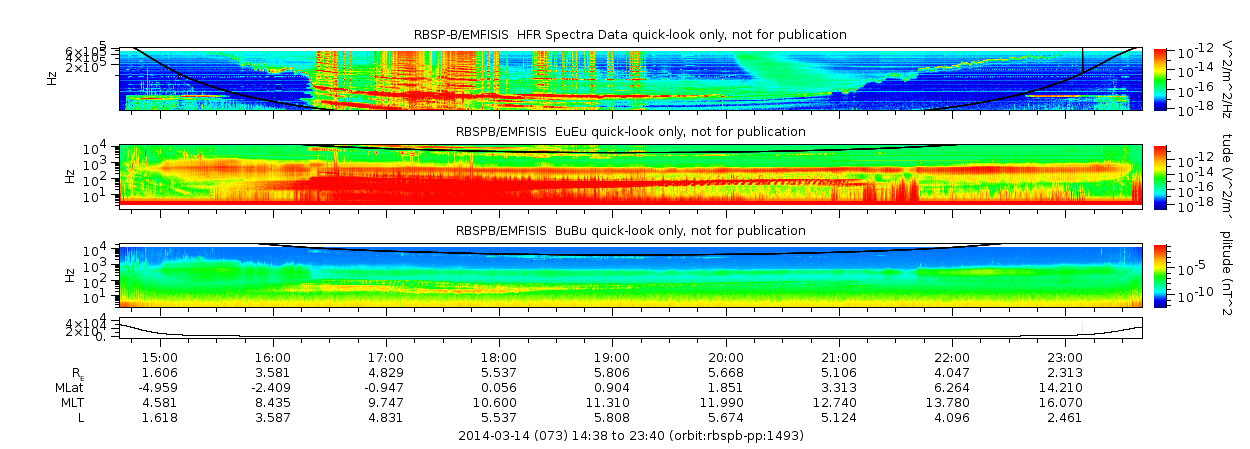1250x449 pixels.
Task: Click the MLat value 14.210
Action: click(1064, 387)
